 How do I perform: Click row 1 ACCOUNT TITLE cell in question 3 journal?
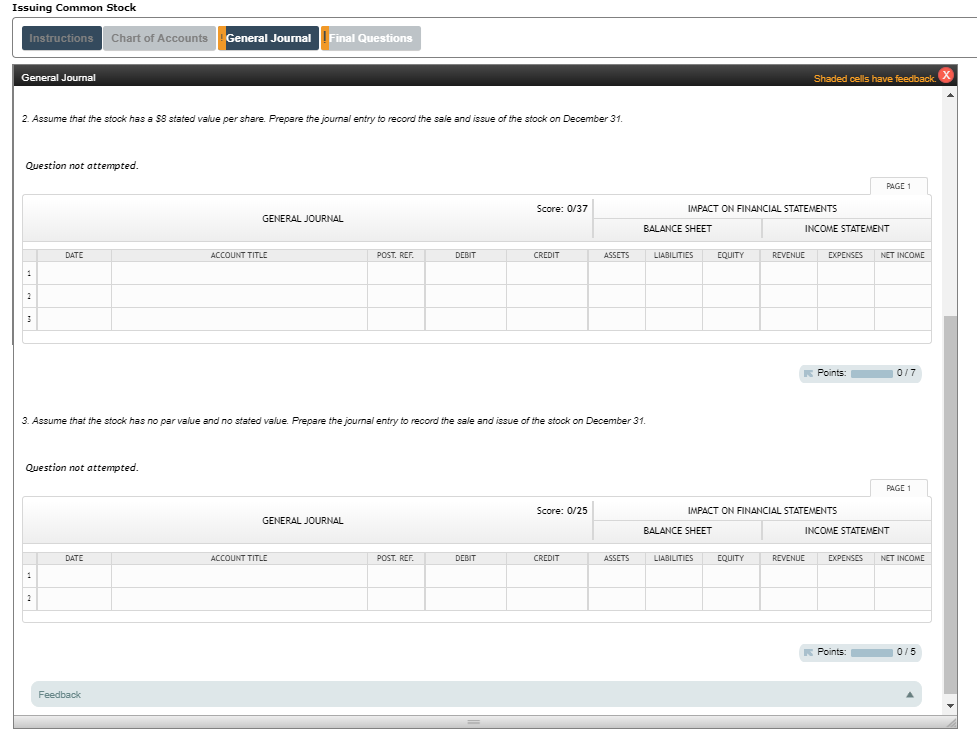(240, 575)
